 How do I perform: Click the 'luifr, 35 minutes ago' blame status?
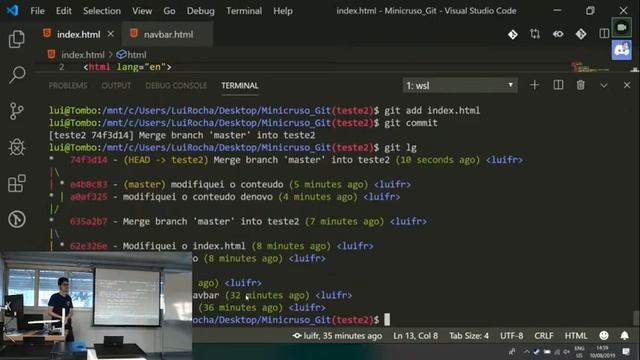338,336
